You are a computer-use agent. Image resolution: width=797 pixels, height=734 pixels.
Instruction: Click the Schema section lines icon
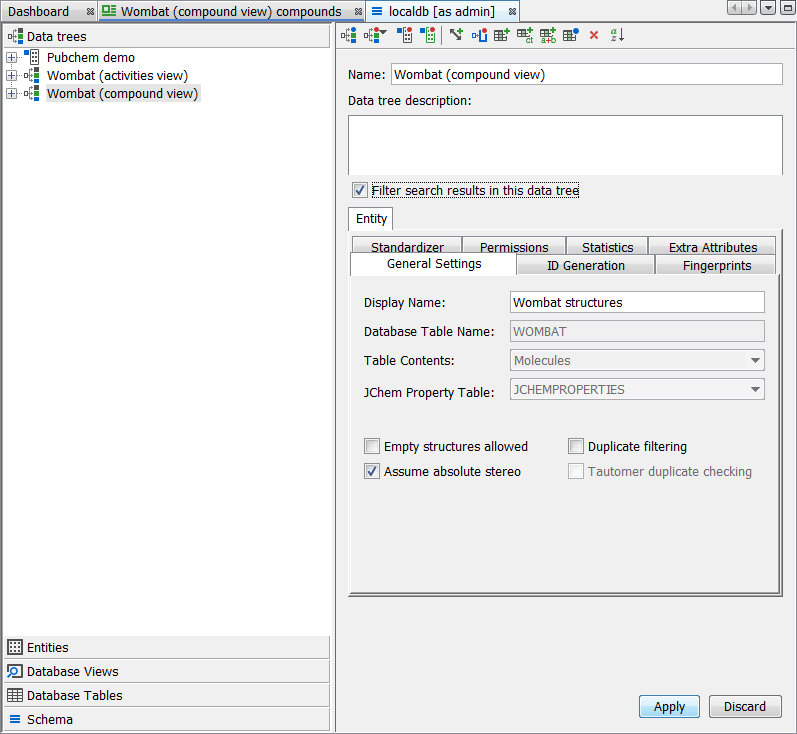[15, 719]
